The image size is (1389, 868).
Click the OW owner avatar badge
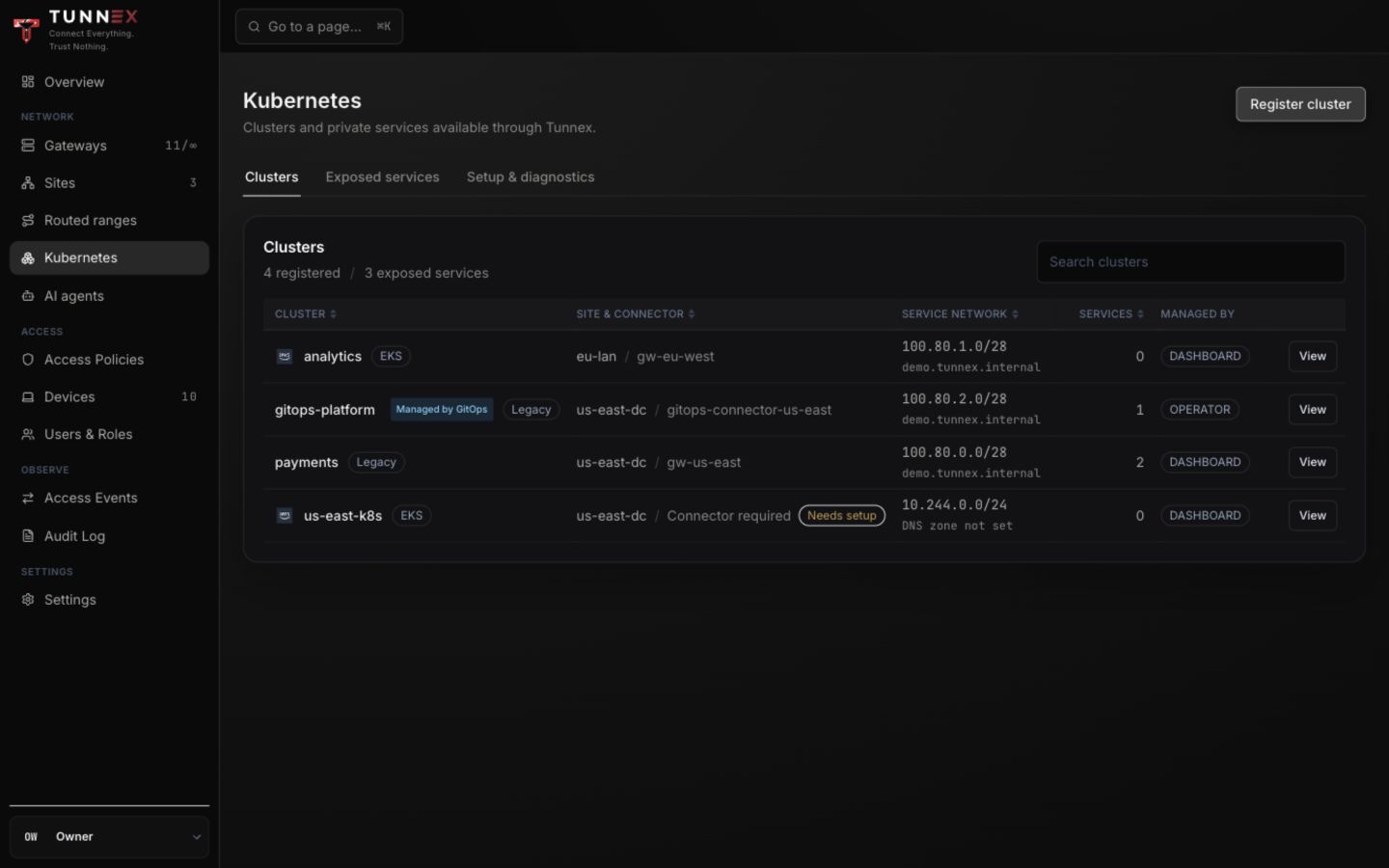click(31, 837)
